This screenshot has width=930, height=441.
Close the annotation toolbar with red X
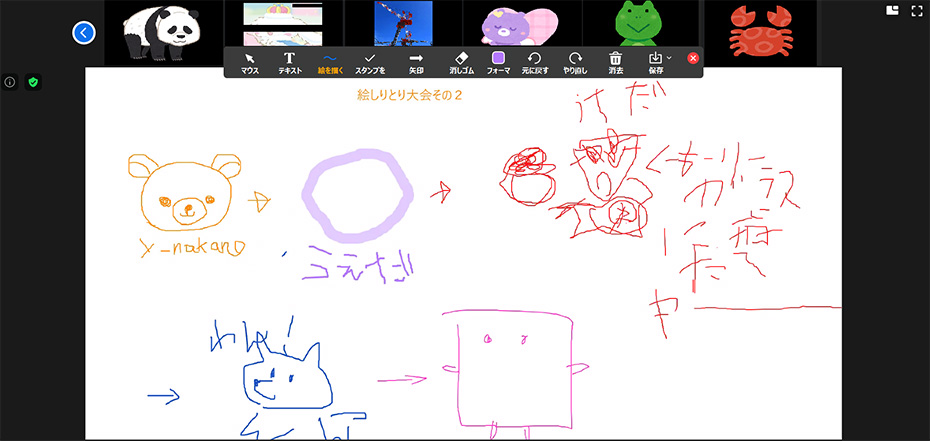click(693, 58)
